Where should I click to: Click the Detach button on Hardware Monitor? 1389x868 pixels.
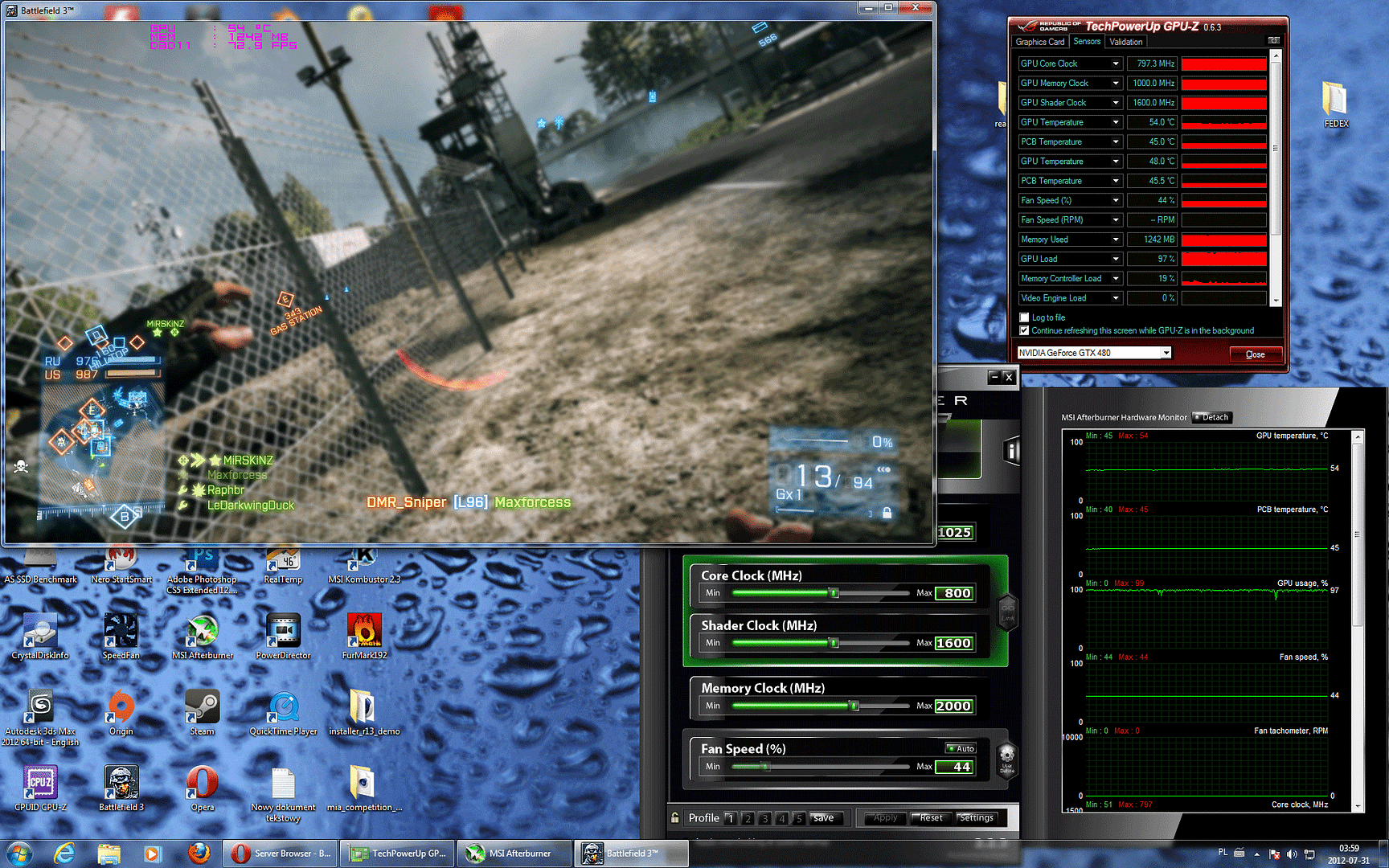[1212, 417]
